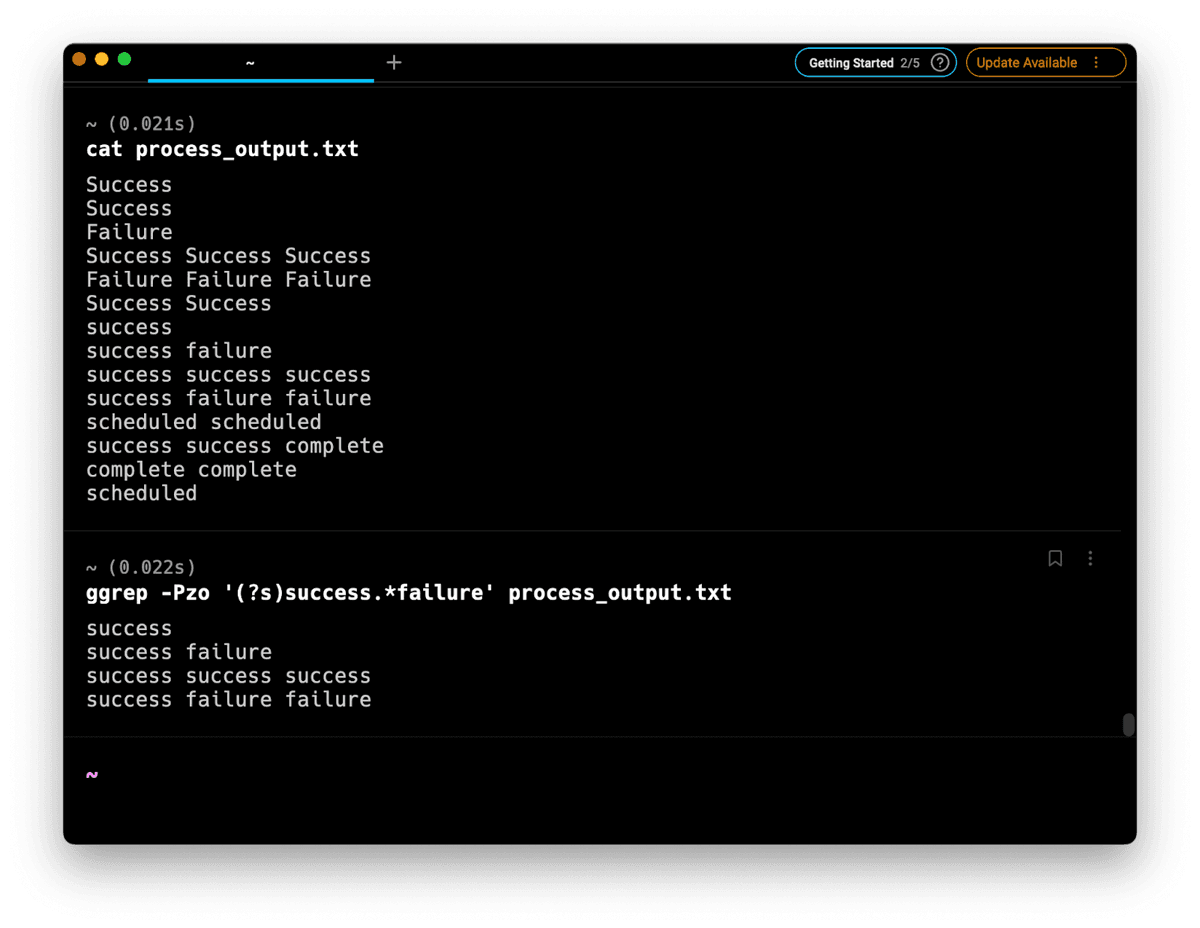
Task: Bookmark the ggrep command block
Action: [x=1055, y=558]
